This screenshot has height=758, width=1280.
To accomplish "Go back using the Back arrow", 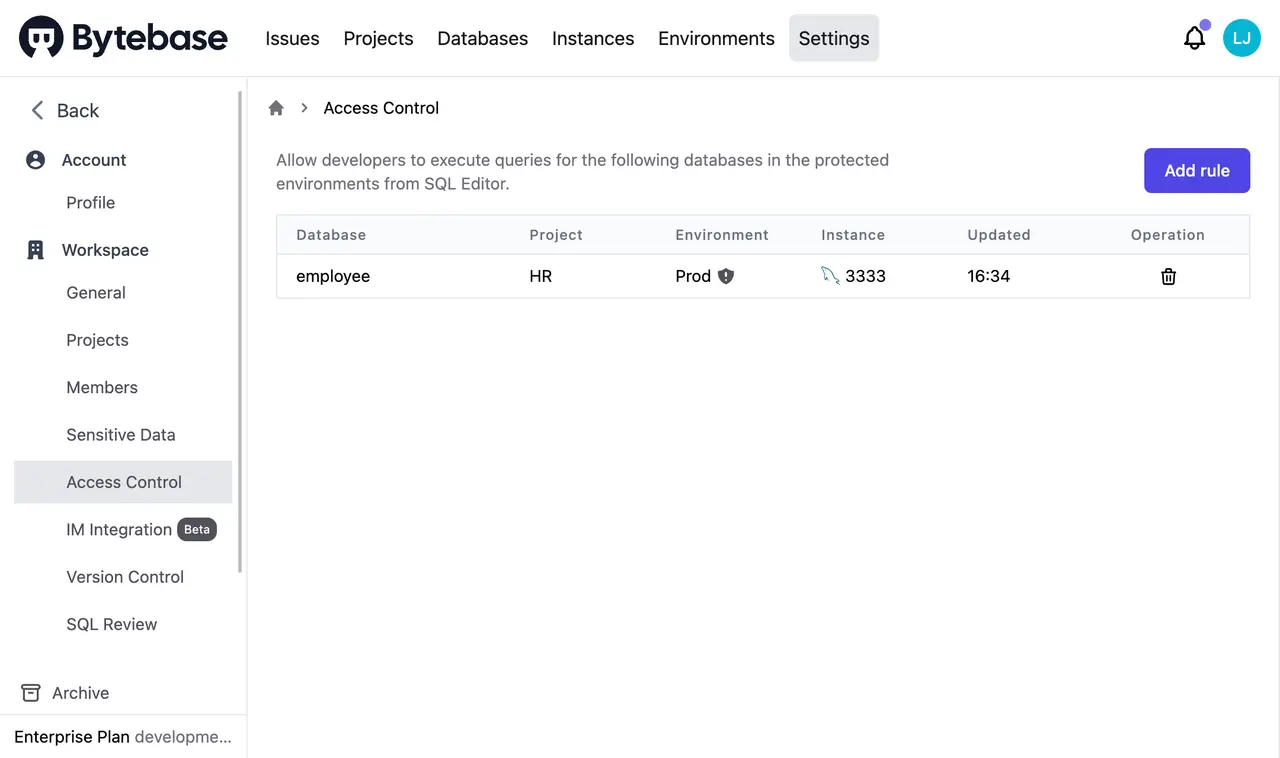I will point(38,110).
